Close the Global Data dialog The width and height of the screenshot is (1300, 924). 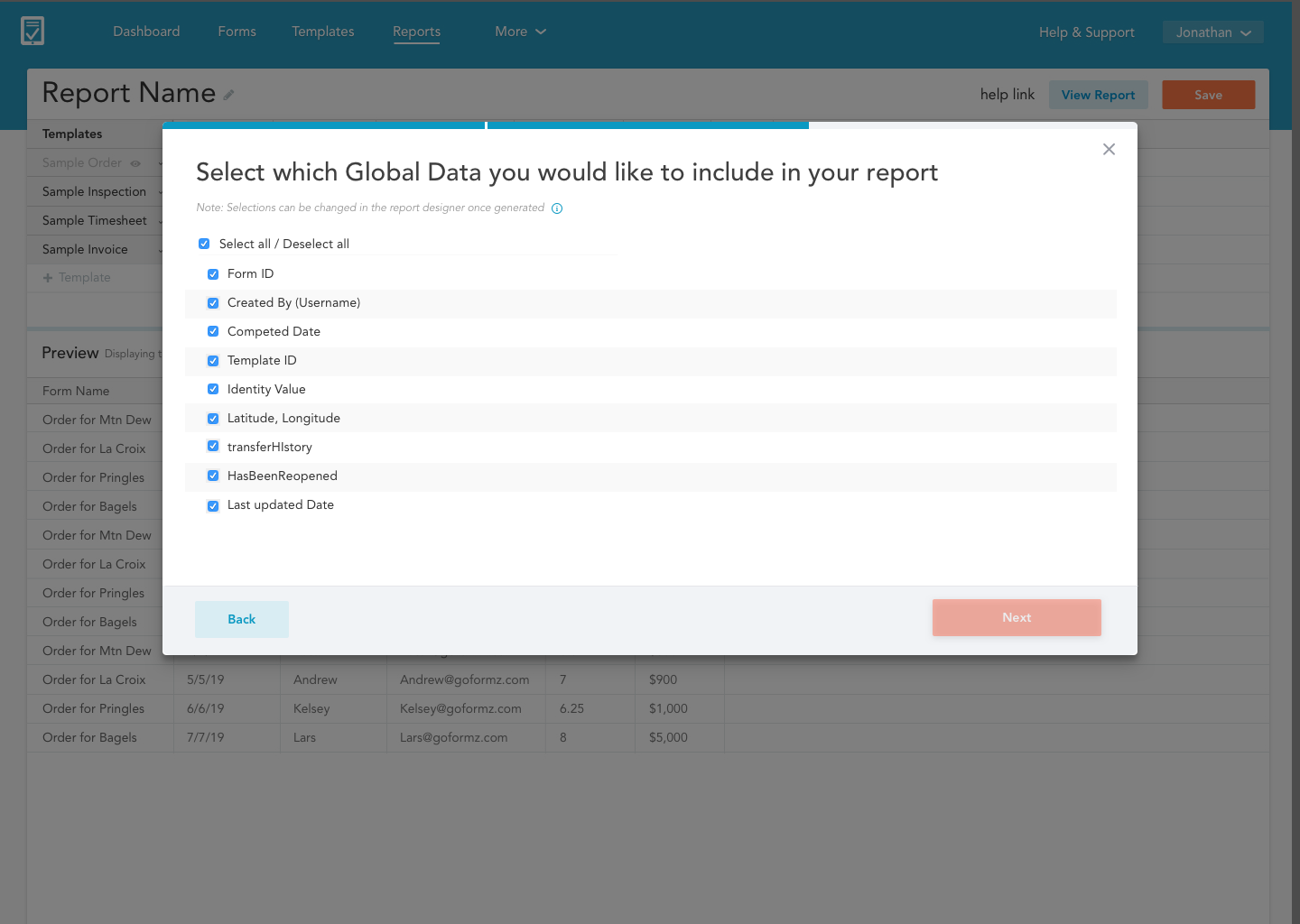click(x=1109, y=149)
